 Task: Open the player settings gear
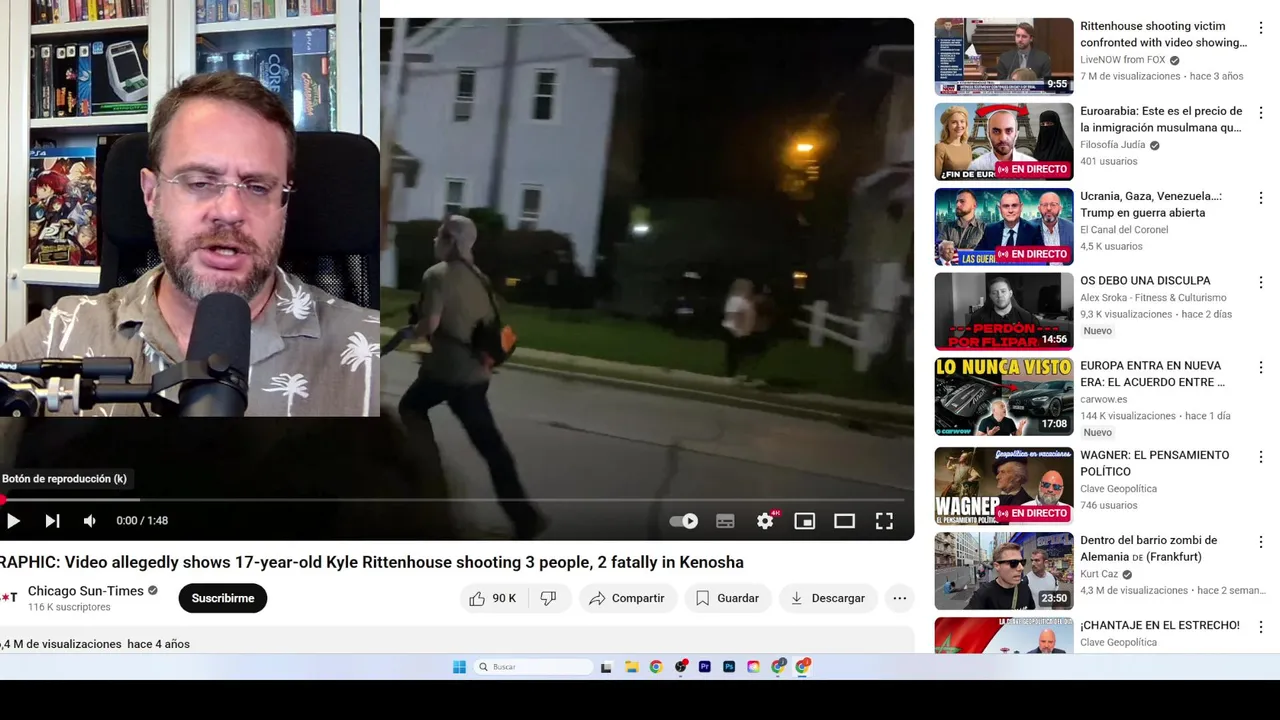765,521
